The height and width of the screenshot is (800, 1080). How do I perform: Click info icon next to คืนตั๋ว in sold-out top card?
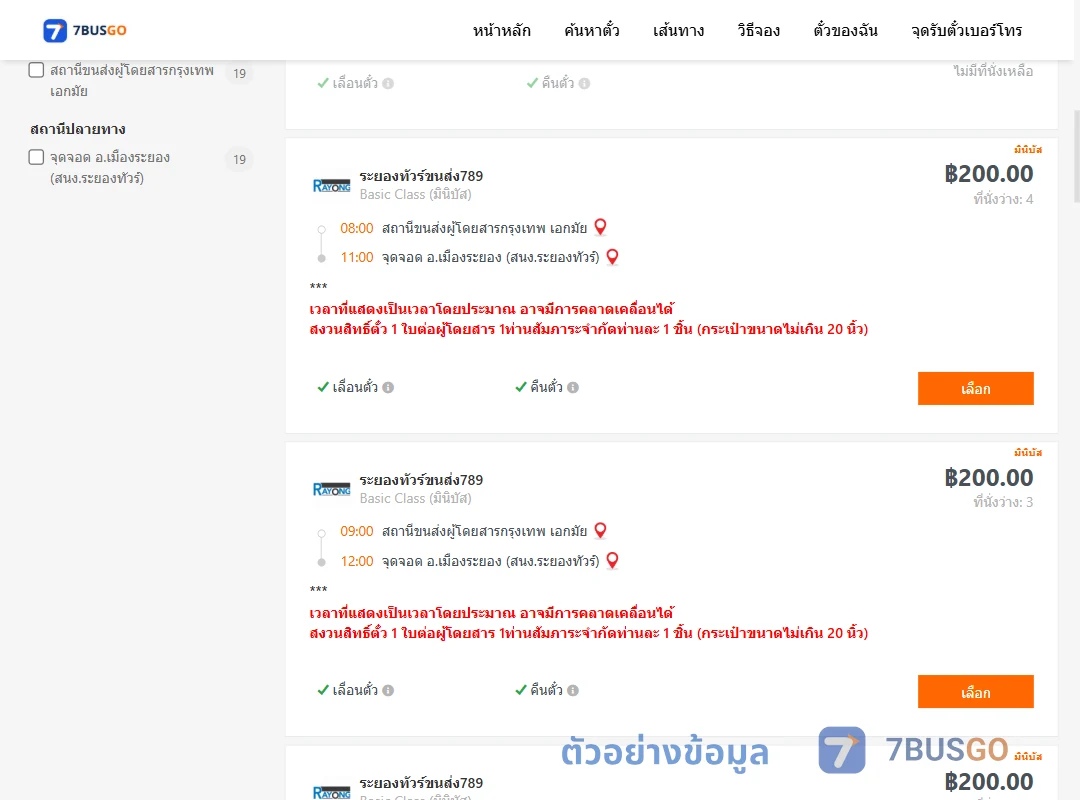(x=585, y=83)
